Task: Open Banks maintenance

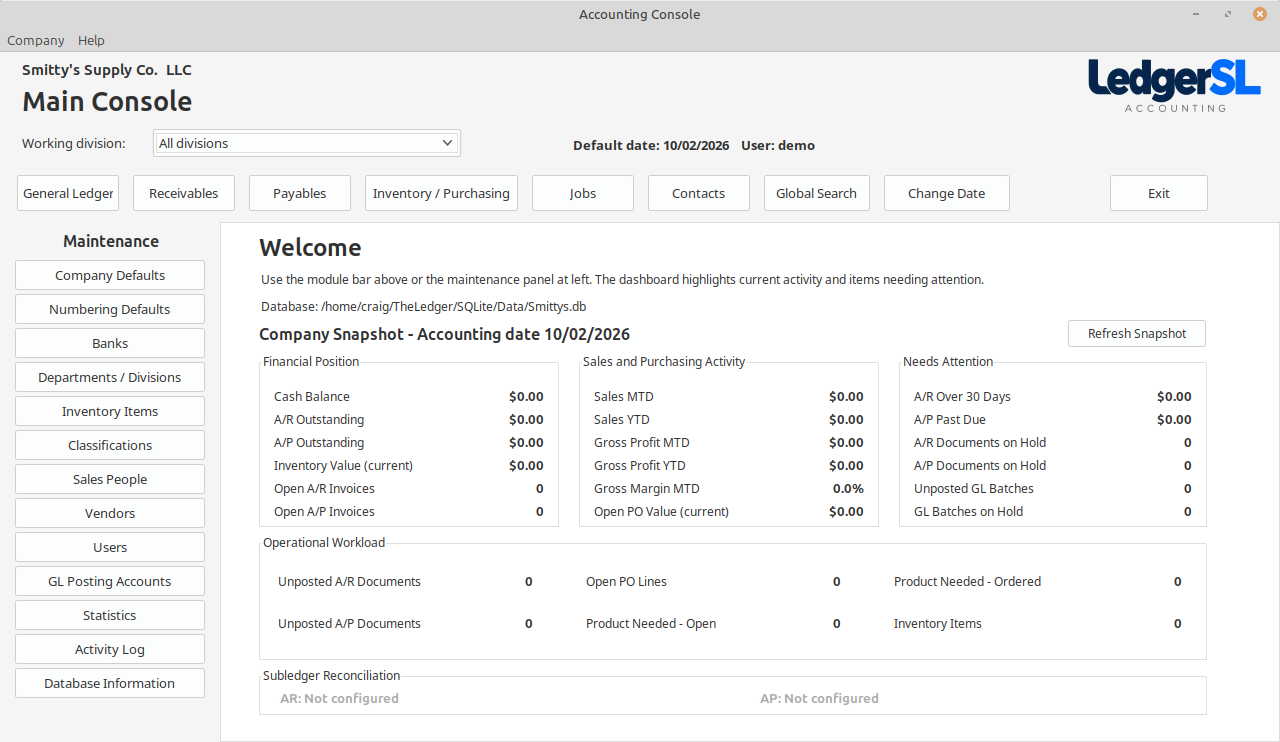Action: tap(110, 344)
